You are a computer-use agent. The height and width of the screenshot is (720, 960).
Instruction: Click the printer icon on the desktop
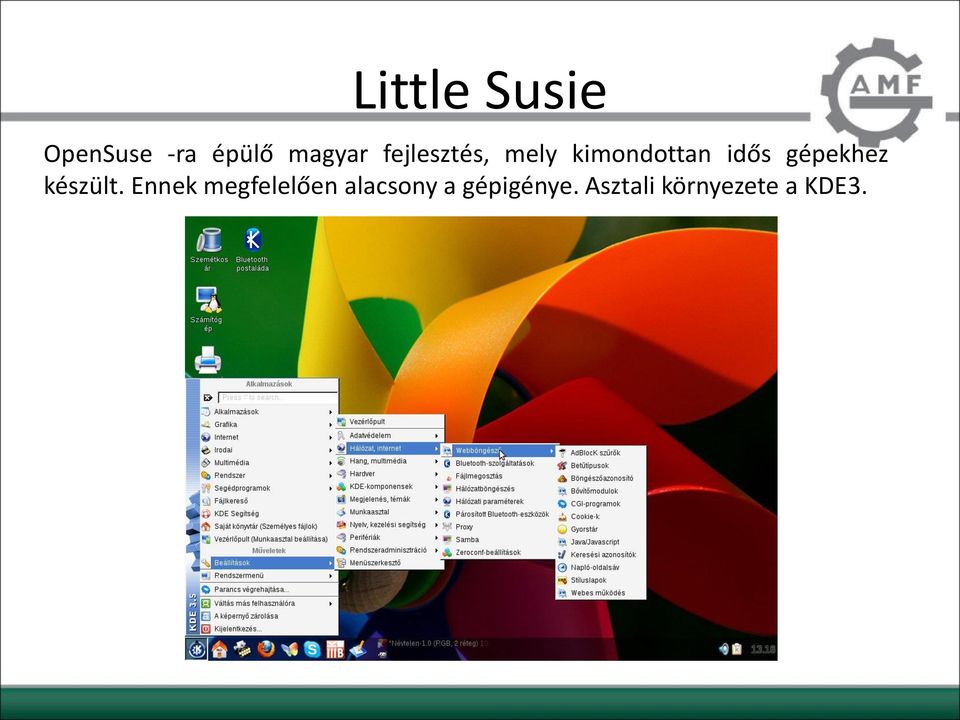(x=208, y=359)
